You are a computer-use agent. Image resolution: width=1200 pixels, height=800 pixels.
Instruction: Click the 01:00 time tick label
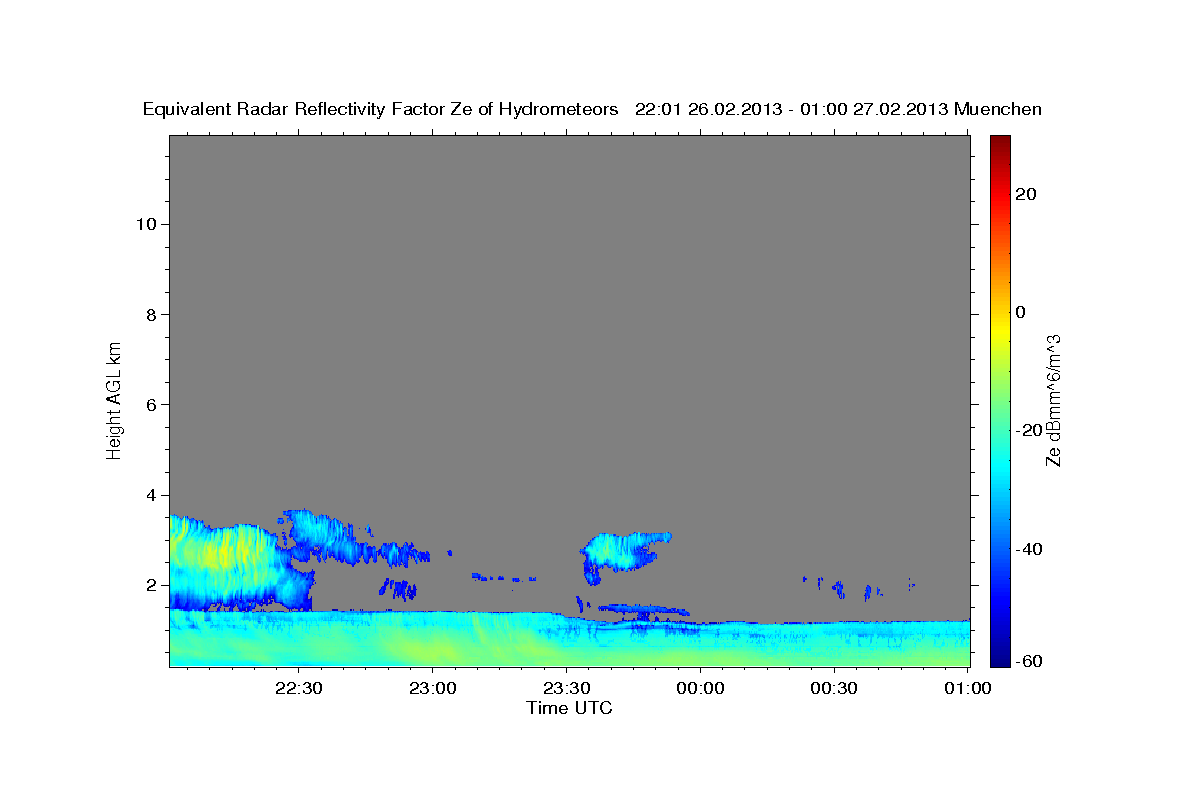(x=968, y=688)
